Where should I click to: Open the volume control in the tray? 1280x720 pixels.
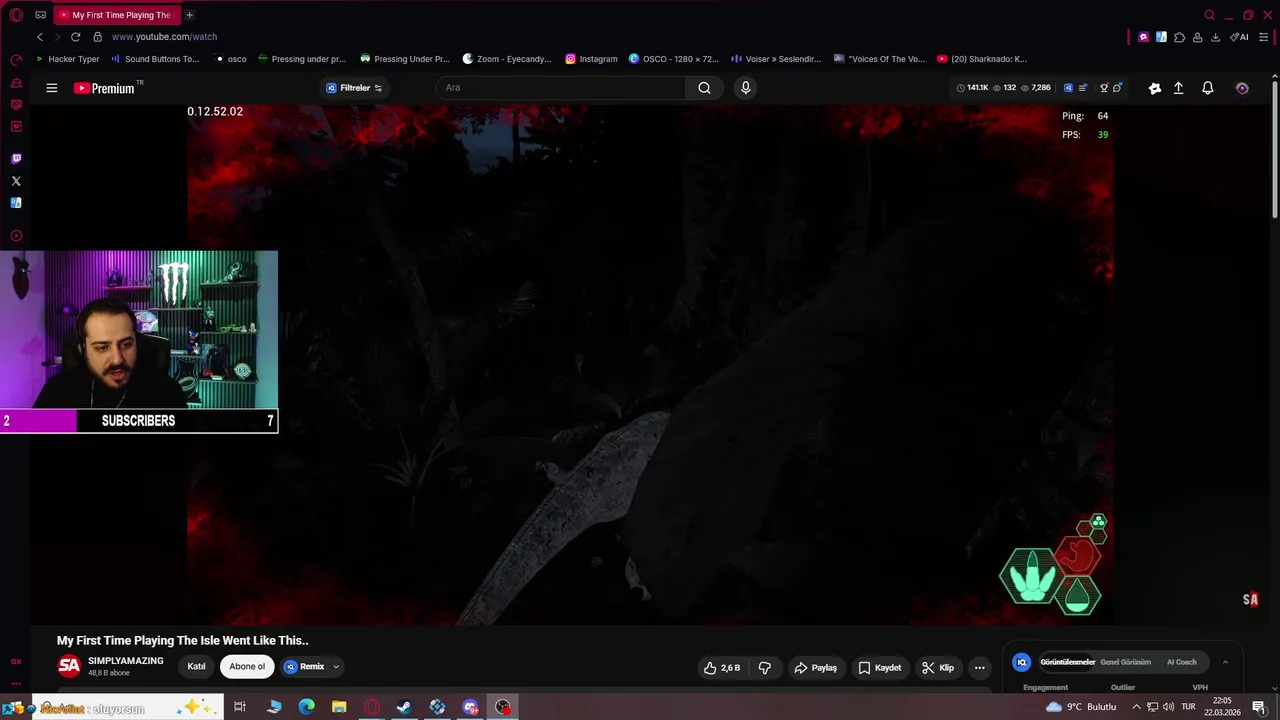1168,707
